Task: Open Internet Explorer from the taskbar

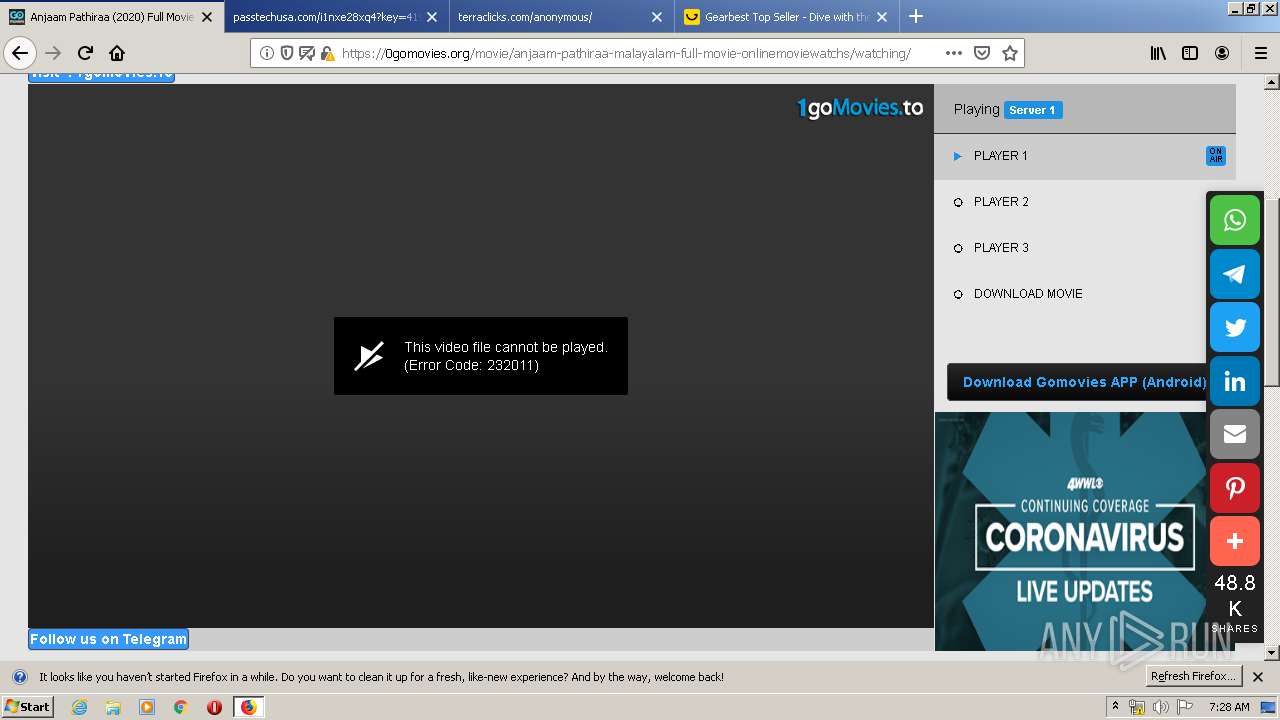Action: (x=79, y=707)
